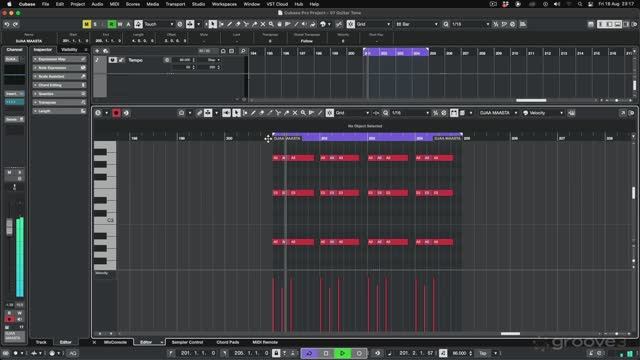The width and height of the screenshot is (640, 360).
Task: Open the 1/16 quantize preset dropdown in main toolbar
Action: click(x=470, y=24)
